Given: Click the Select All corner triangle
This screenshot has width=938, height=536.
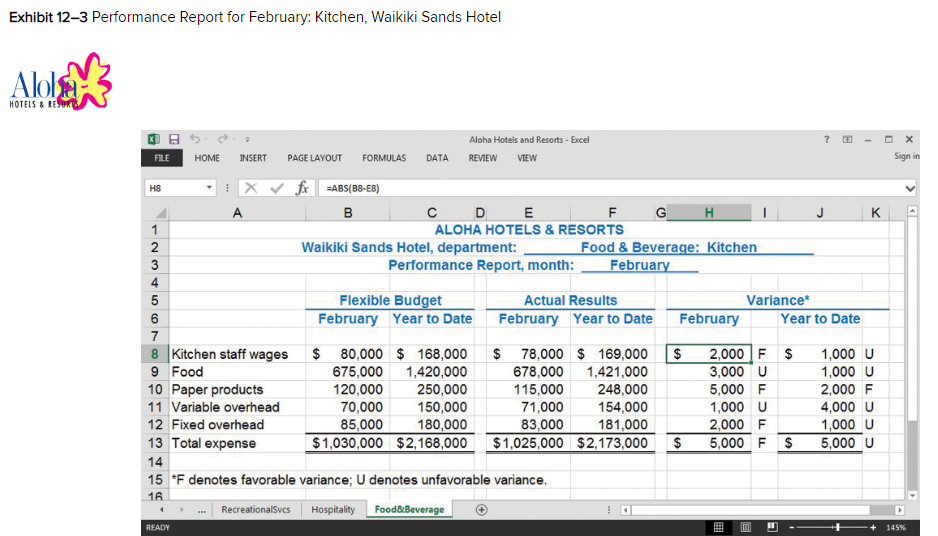Looking at the screenshot, I should pos(160,213).
